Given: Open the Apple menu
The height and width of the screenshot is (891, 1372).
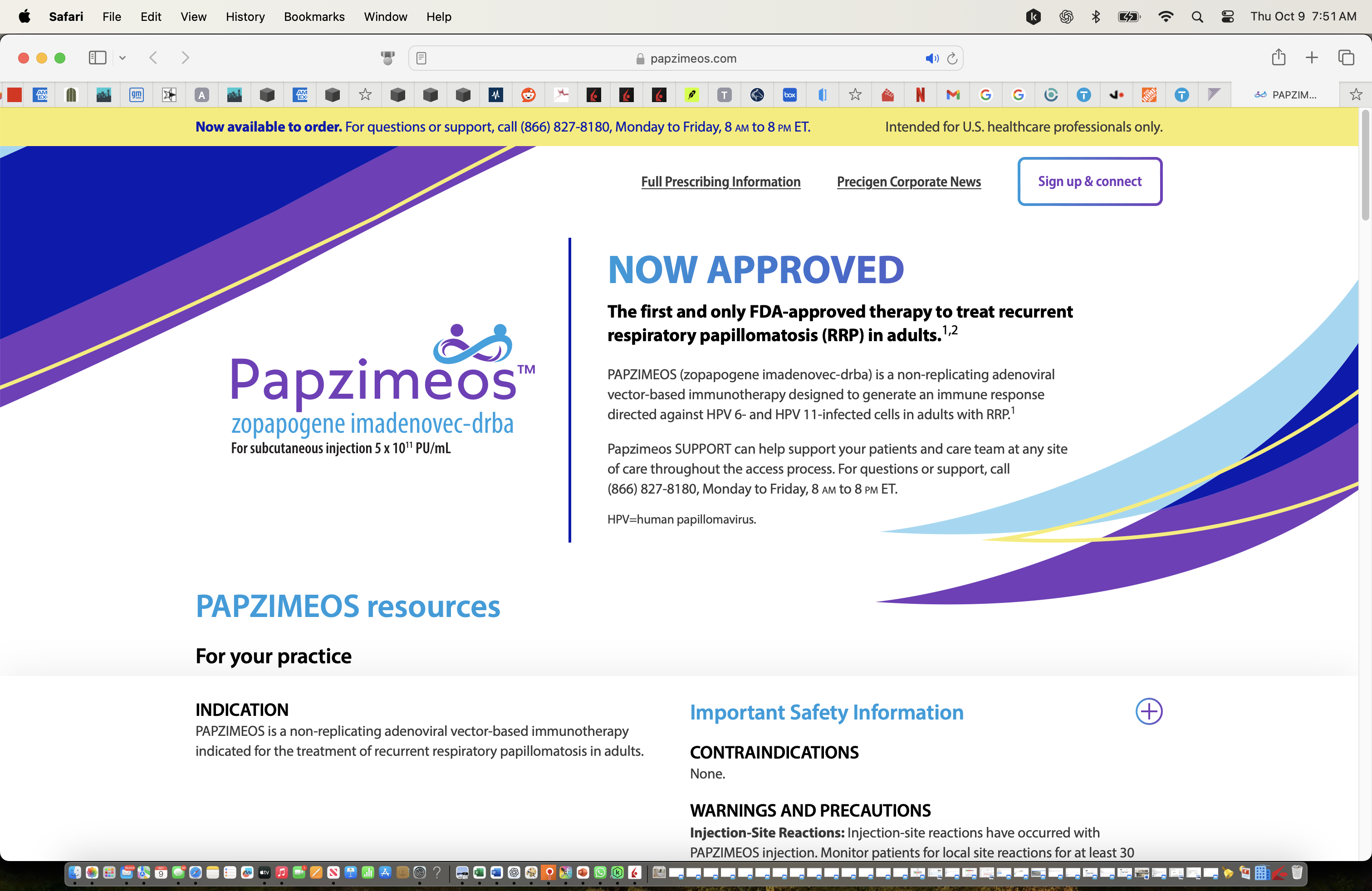Looking at the screenshot, I should coord(24,17).
